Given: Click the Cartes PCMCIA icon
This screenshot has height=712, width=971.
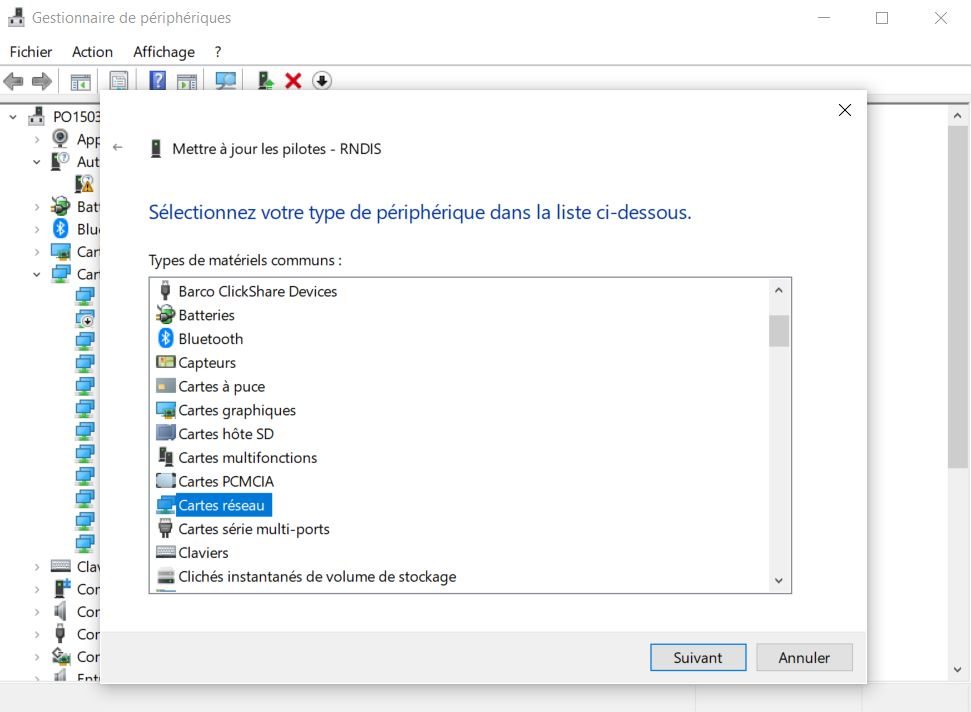Looking at the screenshot, I should [x=165, y=480].
